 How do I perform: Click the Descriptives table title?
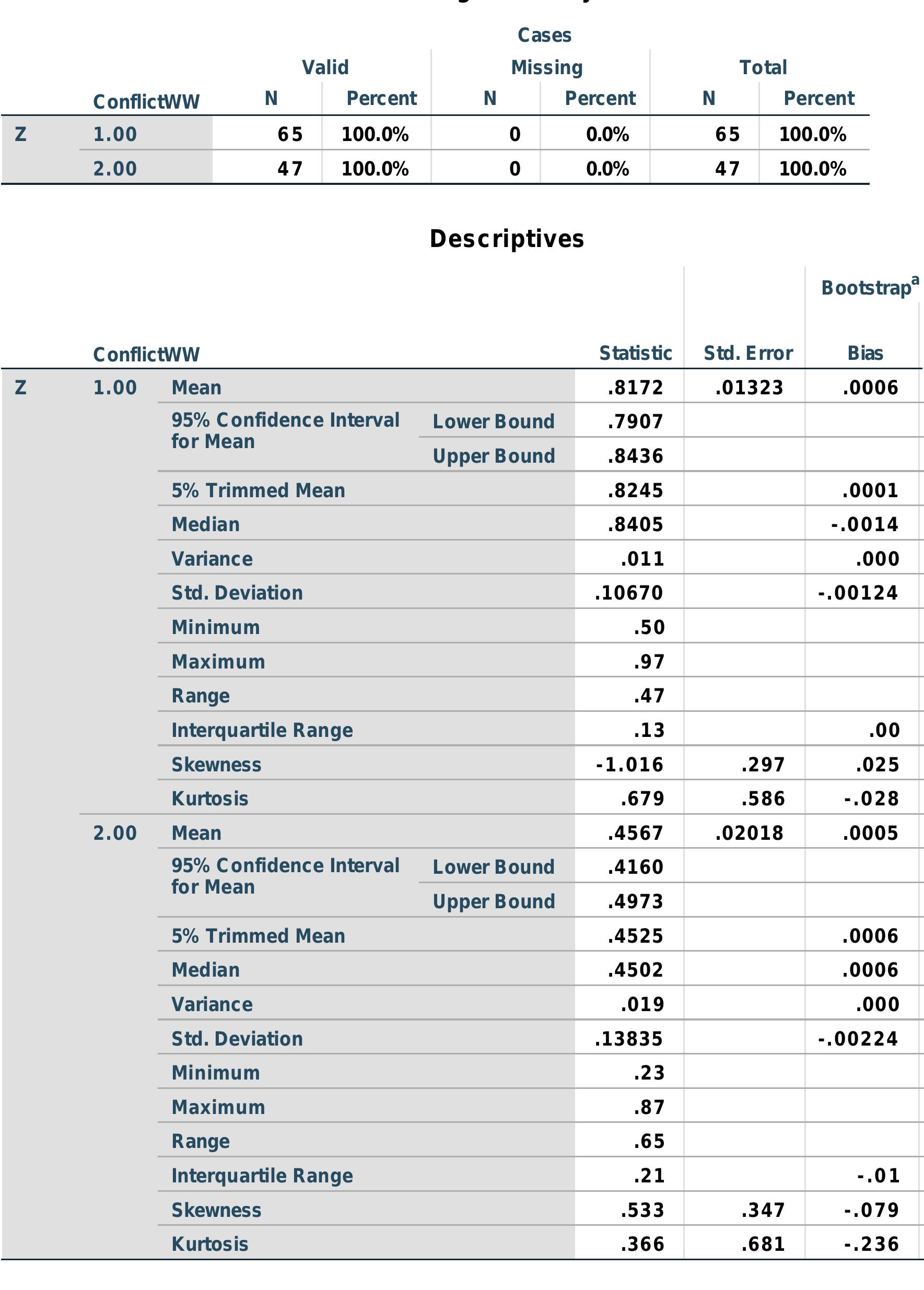point(506,239)
